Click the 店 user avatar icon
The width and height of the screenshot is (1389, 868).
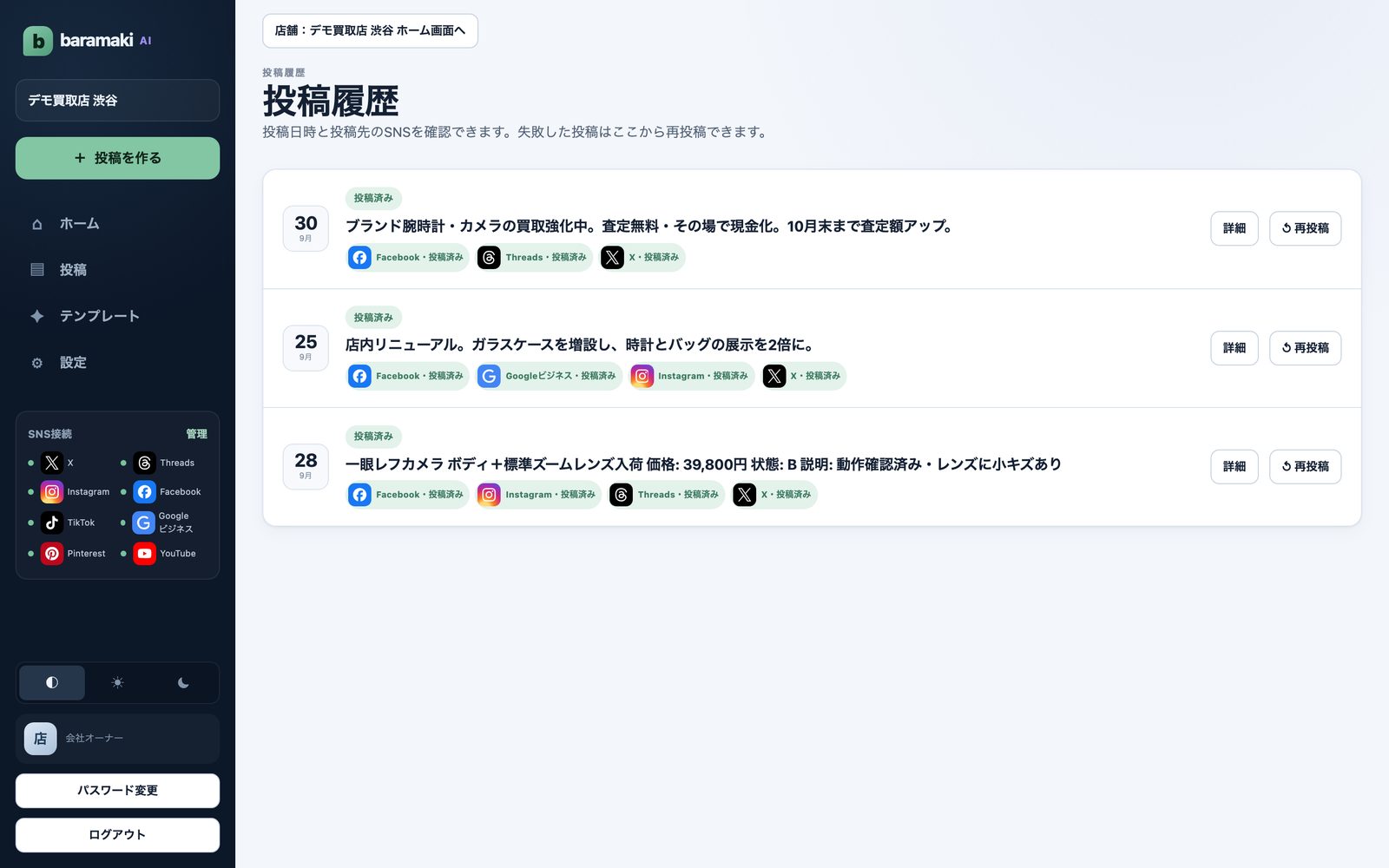coord(40,739)
